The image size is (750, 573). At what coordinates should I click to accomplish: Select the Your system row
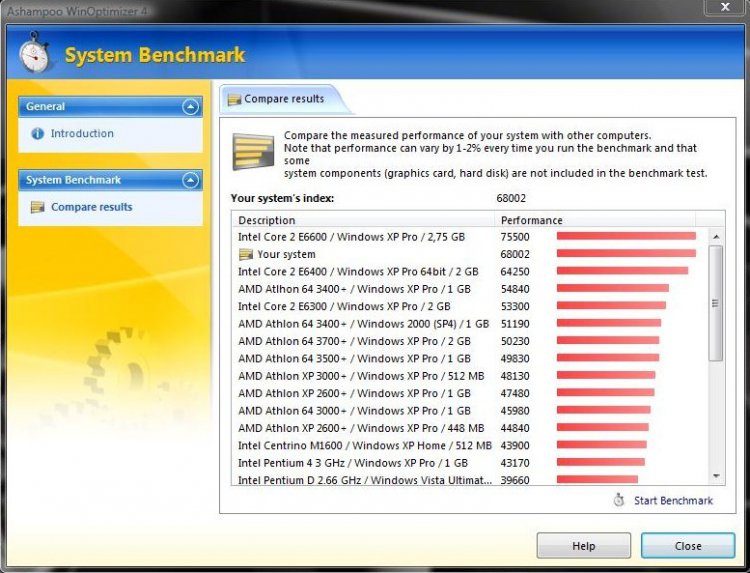(469, 254)
